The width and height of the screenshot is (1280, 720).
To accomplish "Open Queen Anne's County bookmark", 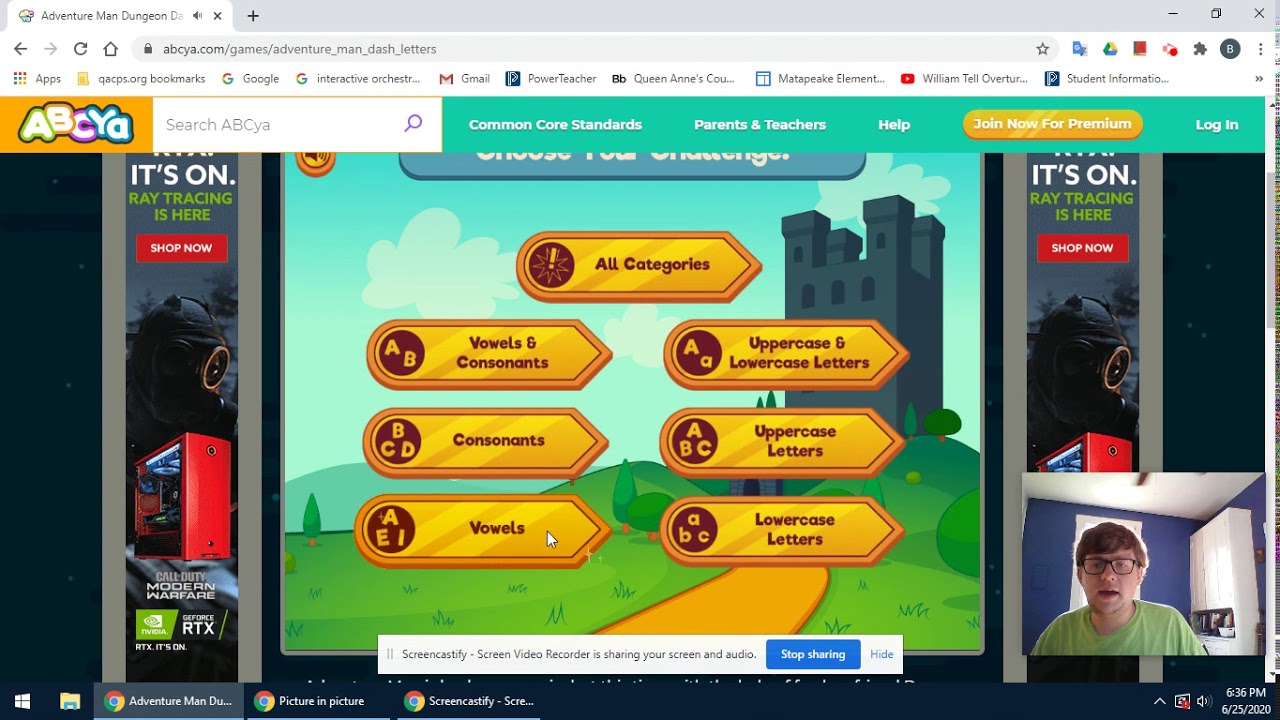I will pos(673,79).
